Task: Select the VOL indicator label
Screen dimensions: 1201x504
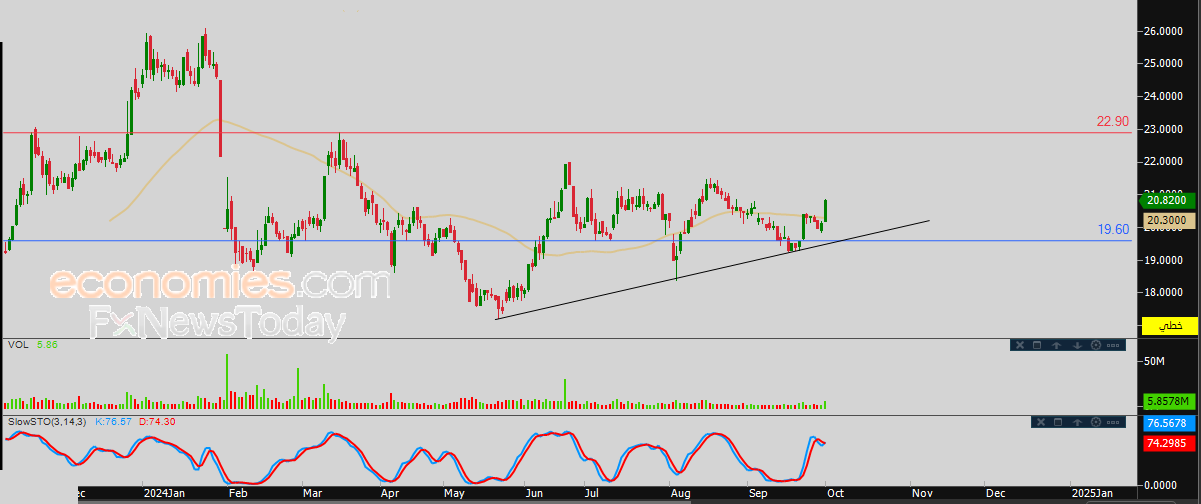Action: pyautogui.click(x=17, y=345)
